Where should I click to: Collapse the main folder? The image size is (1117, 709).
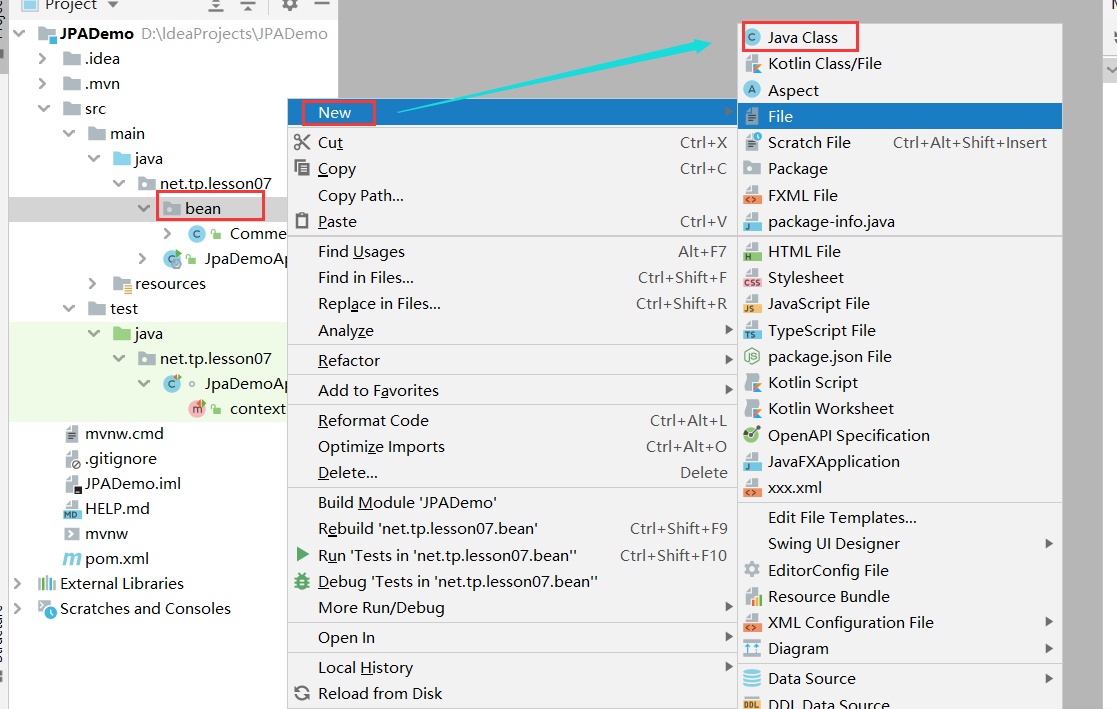(x=69, y=133)
